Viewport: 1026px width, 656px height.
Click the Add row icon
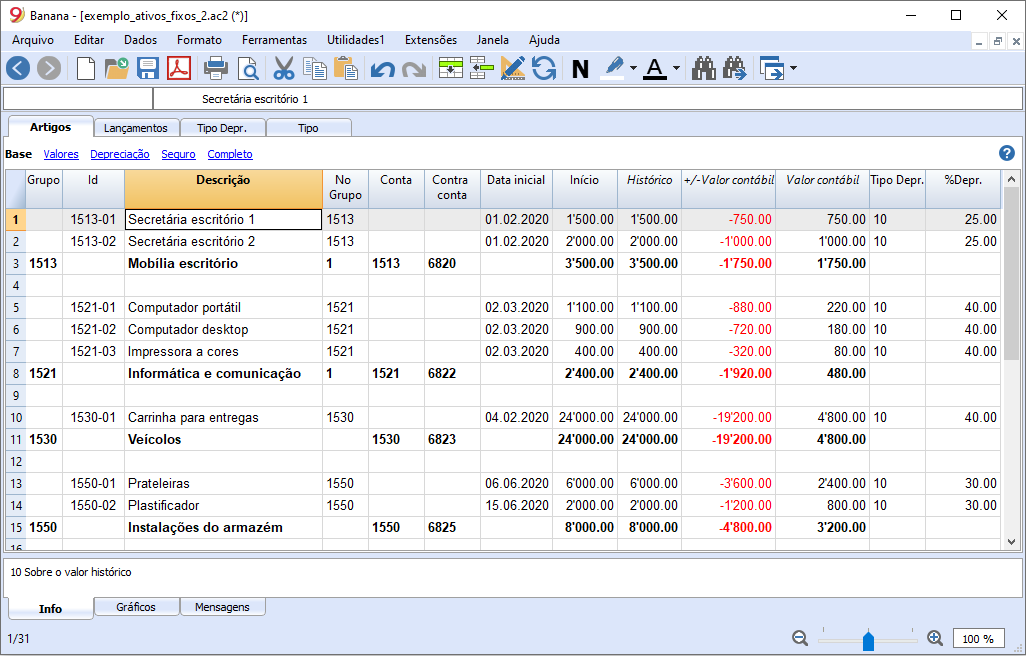tap(451, 68)
